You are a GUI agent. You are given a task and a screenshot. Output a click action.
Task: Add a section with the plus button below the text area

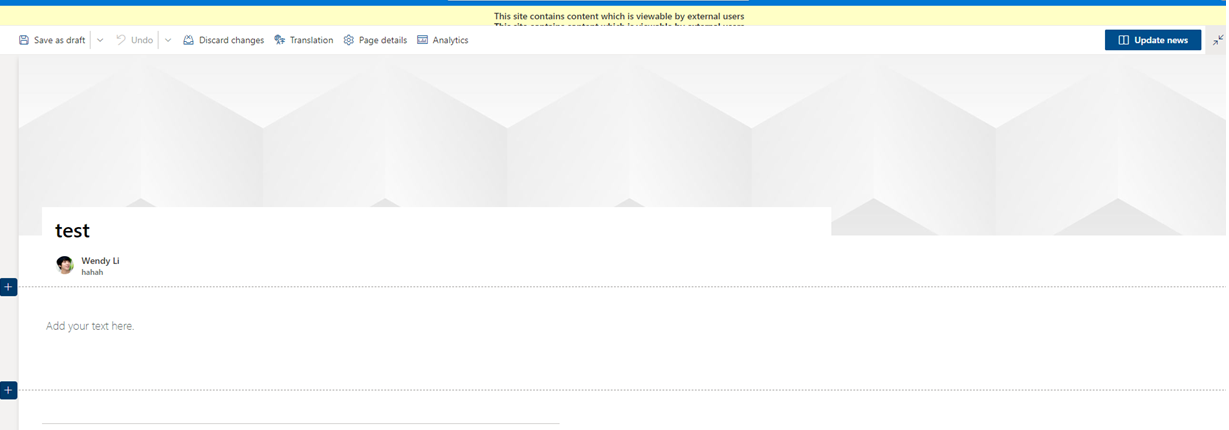coord(8,390)
